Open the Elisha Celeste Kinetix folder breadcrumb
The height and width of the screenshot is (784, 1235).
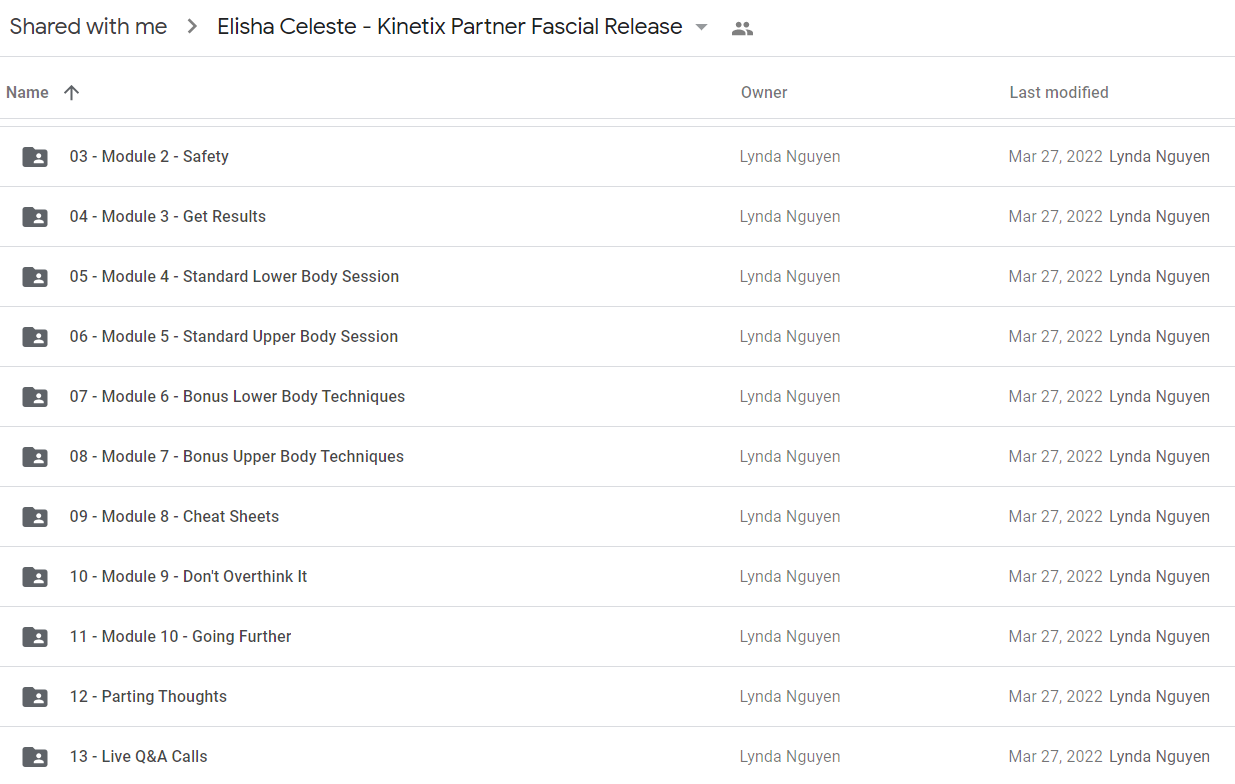(x=450, y=27)
